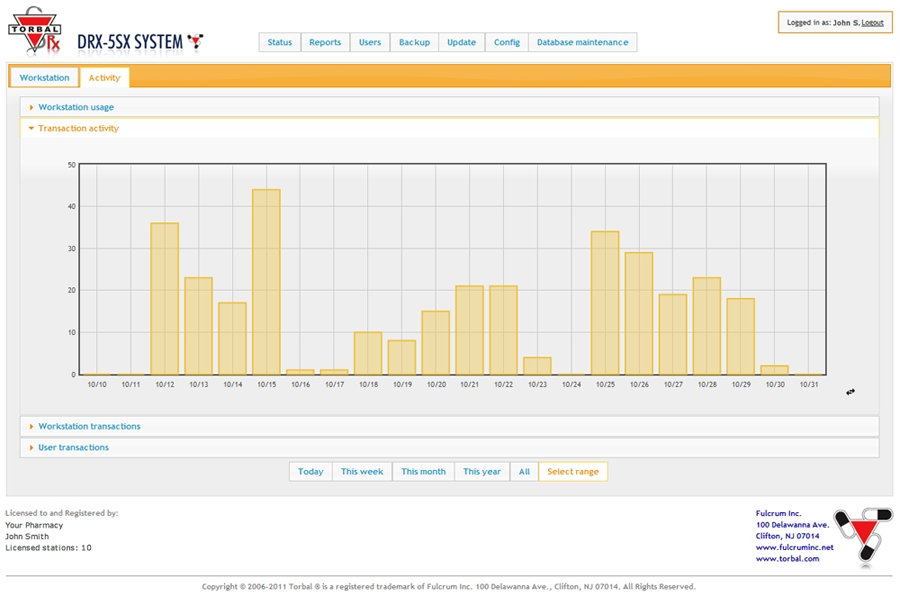Show All activity

(524, 471)
